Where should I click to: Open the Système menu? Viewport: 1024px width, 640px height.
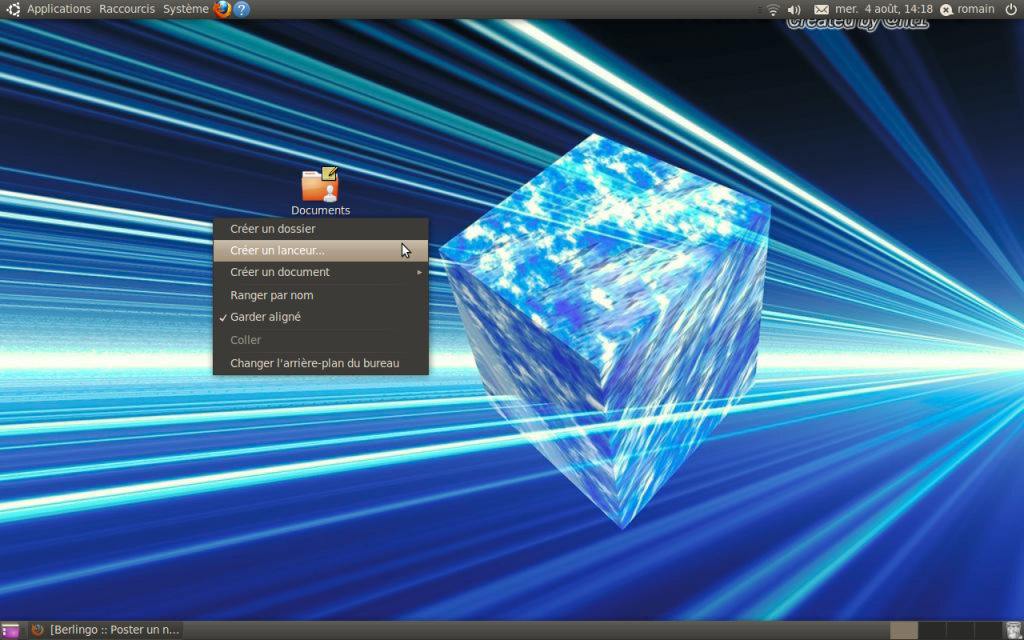tap(185, 9)
